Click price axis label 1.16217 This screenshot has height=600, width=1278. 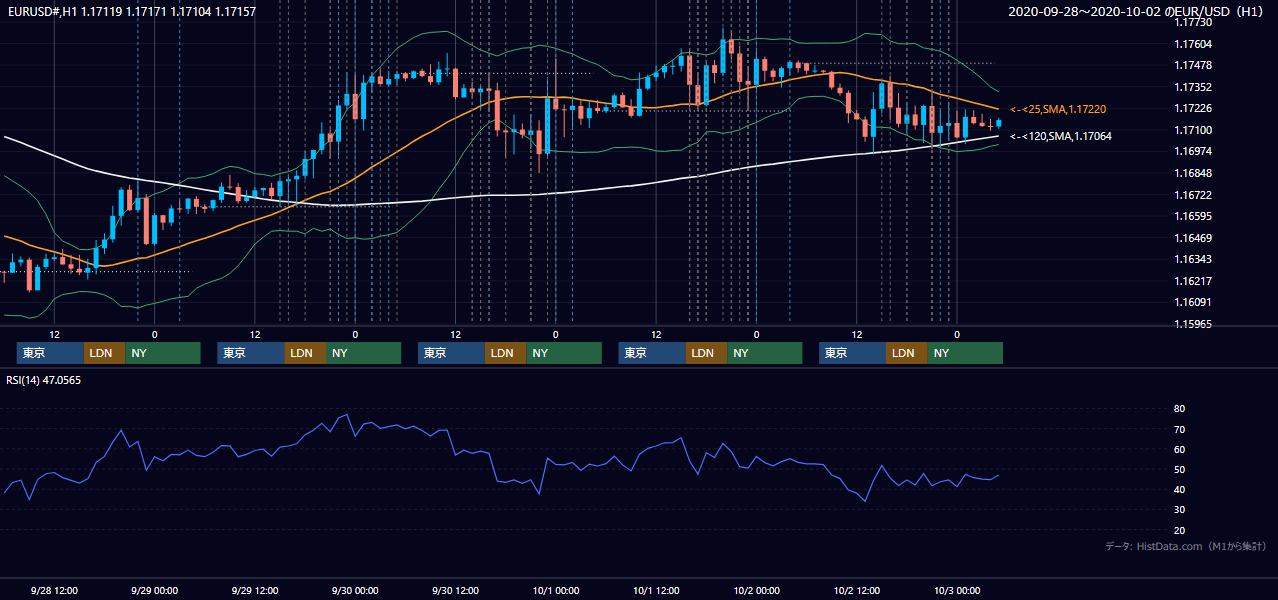click(1193, 281)
